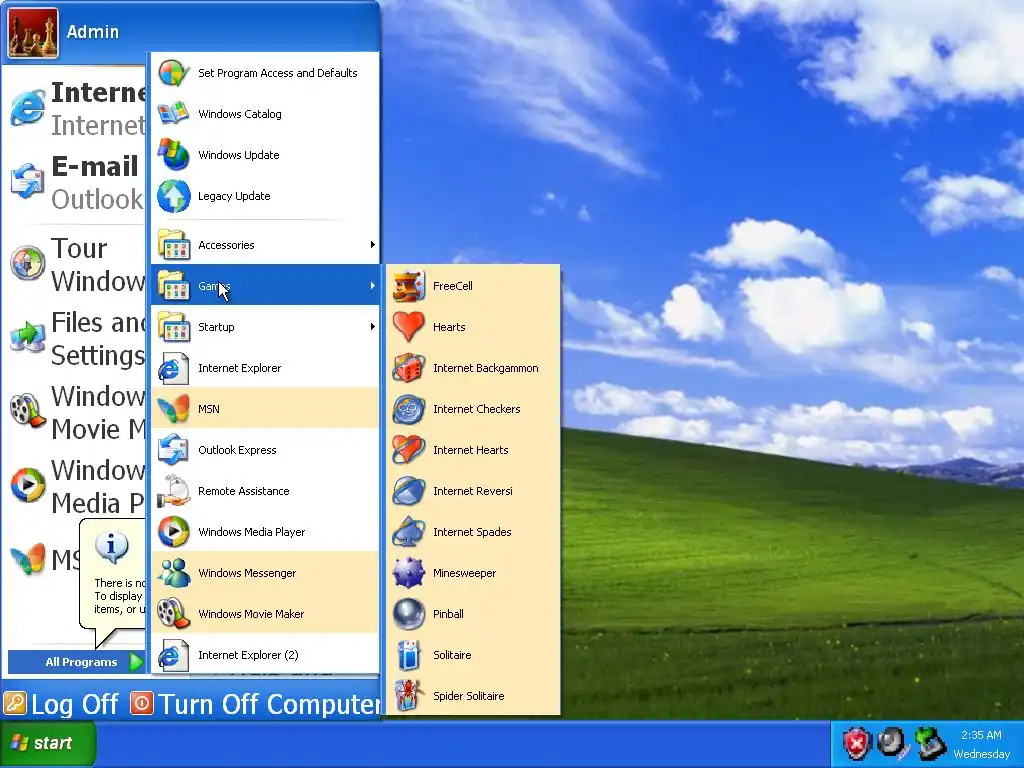
Task: Click the speaker volume tray icon
Action: coord(891,743)
